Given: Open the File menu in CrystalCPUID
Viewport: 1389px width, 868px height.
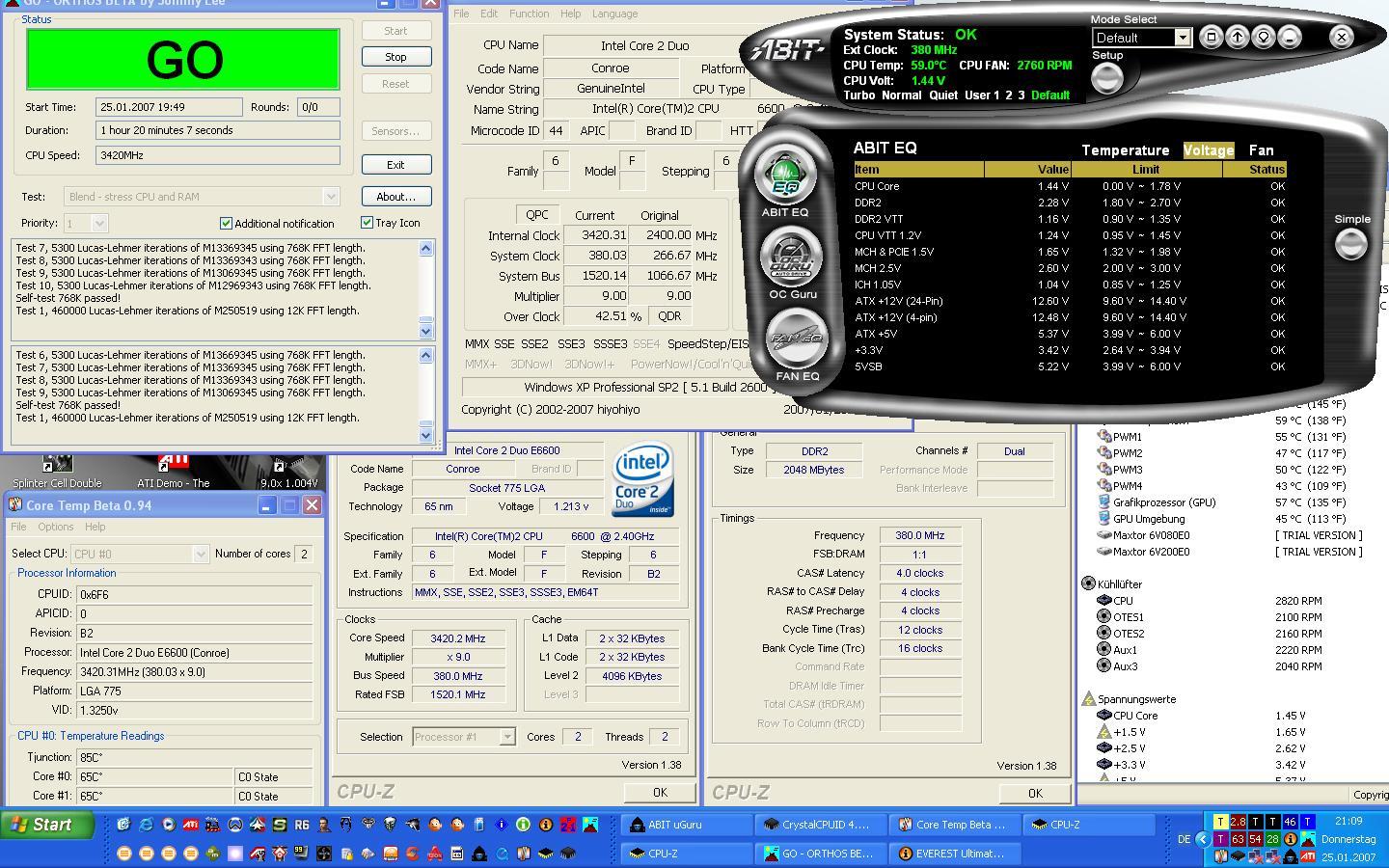Looking at the screenshot, I should (461, 14).
